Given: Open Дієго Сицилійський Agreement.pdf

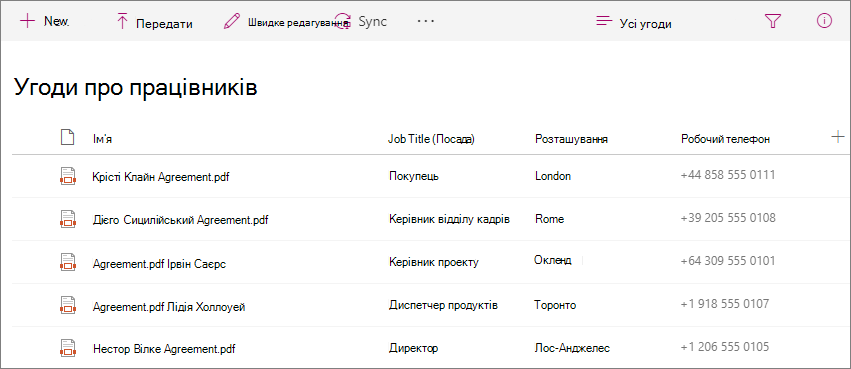Looking at the screenshot, I should pos(181,220).
